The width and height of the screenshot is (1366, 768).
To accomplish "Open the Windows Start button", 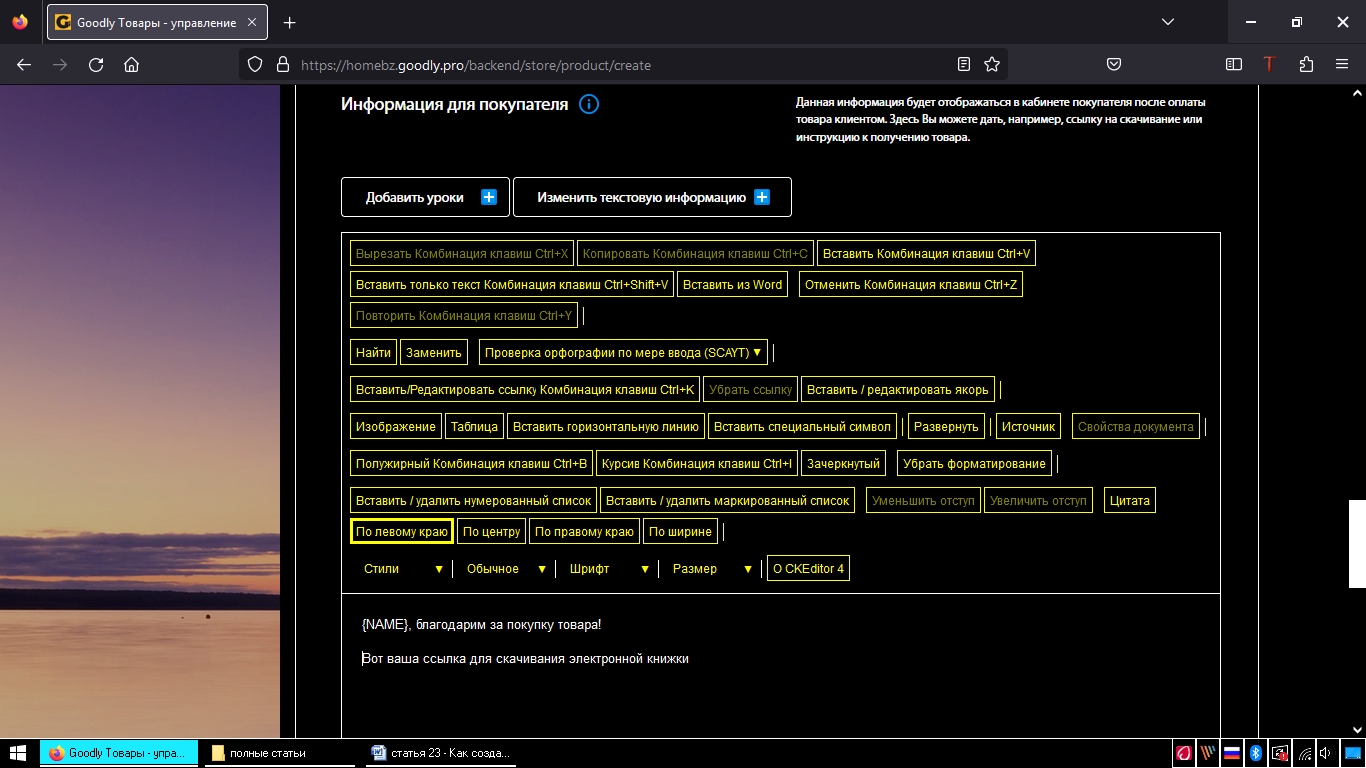I will [19, 753].
